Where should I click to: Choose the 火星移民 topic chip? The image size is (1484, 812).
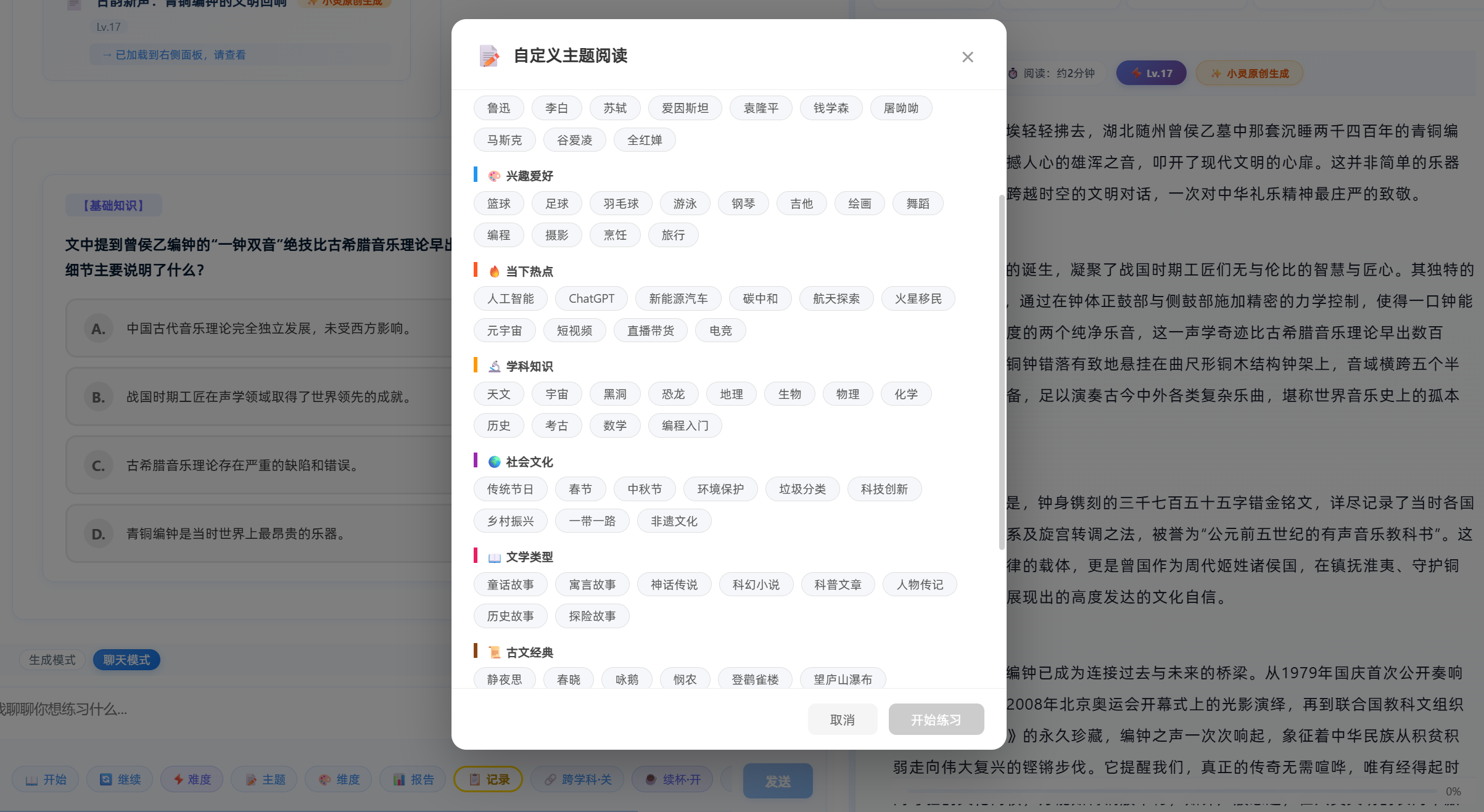(918, 298)
